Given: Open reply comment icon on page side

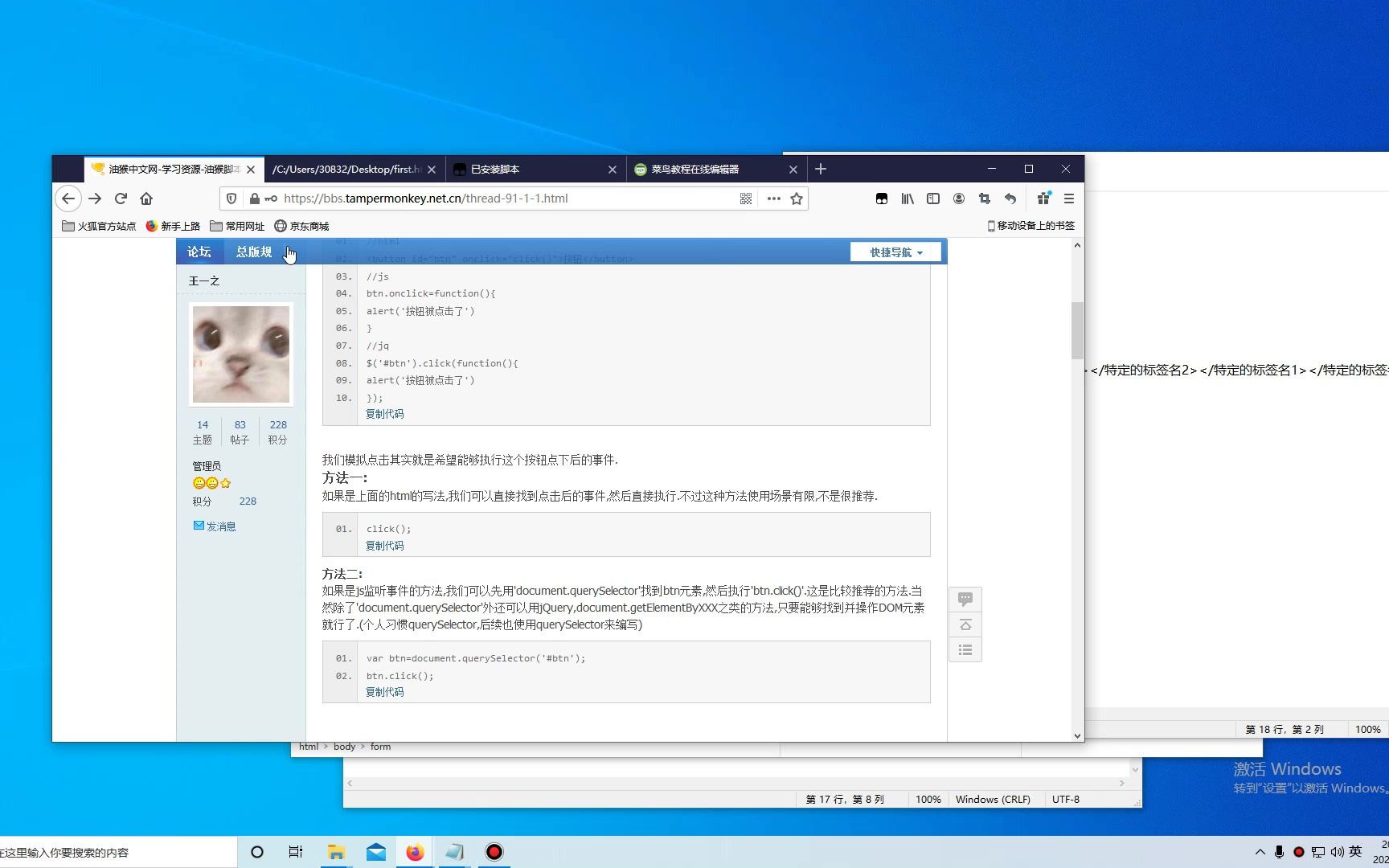Looking at the screenshot, I should pyautogui.click(x=965, y=599).
